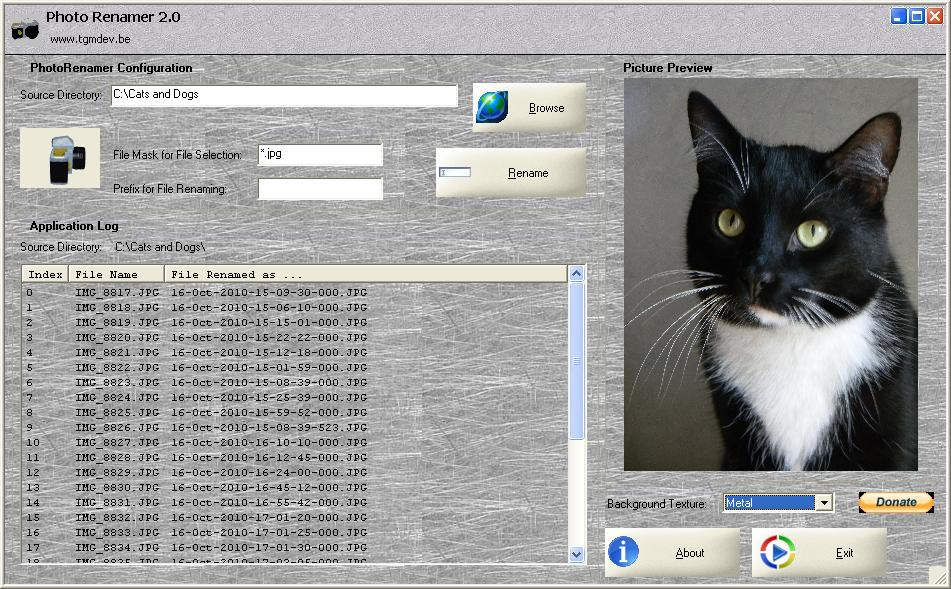Viewport: 951px width, 589px height.
Task: Open www.tgmdev.be website link
Action: 90,39
